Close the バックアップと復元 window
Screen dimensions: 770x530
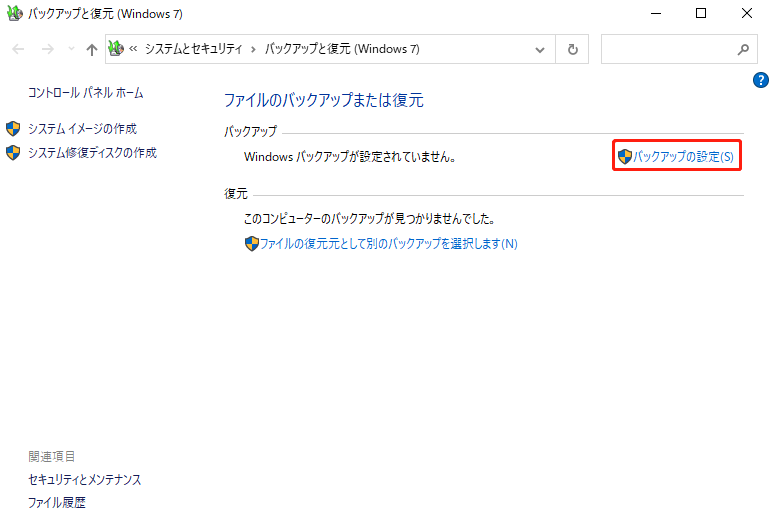tap(747, 13)
